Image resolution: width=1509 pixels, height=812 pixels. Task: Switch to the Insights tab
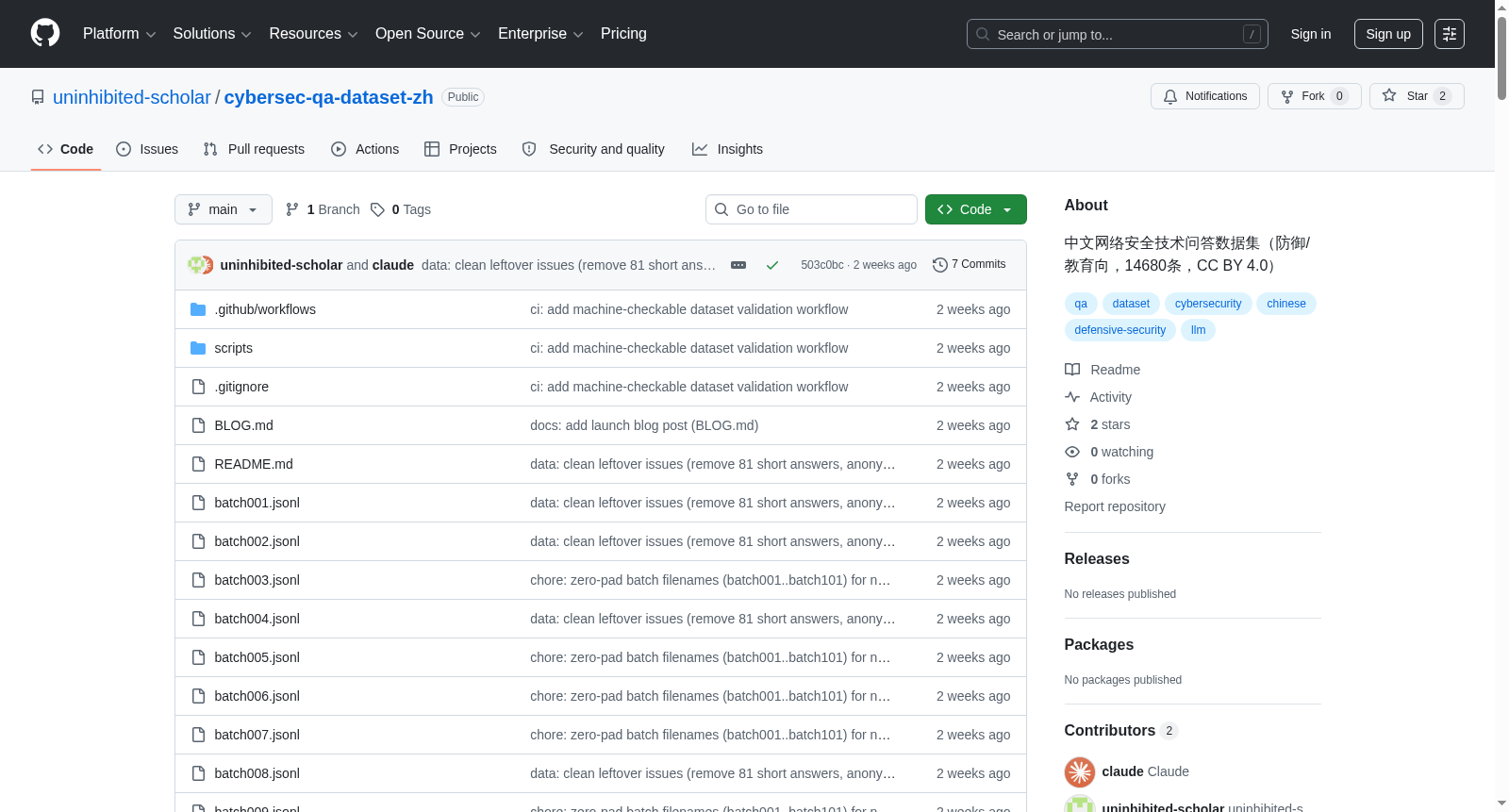727,149
